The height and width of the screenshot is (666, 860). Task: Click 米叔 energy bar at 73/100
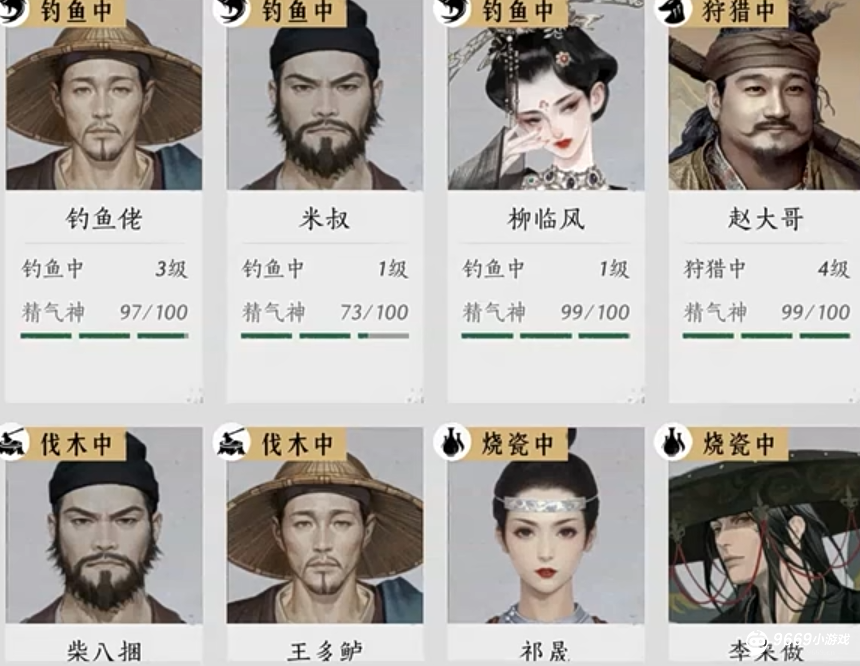click(325, 335)
